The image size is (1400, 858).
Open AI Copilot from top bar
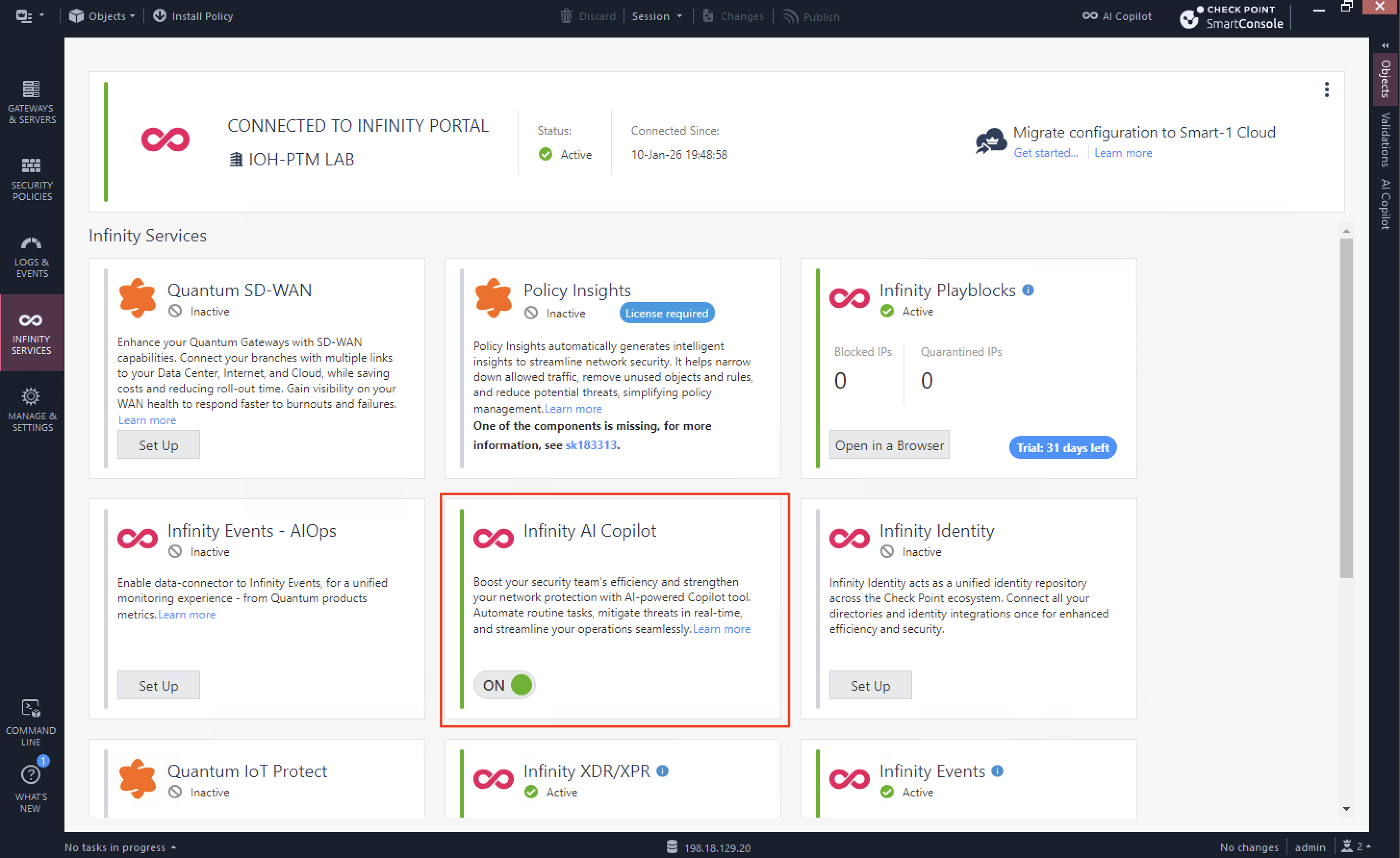(1117, 16)
